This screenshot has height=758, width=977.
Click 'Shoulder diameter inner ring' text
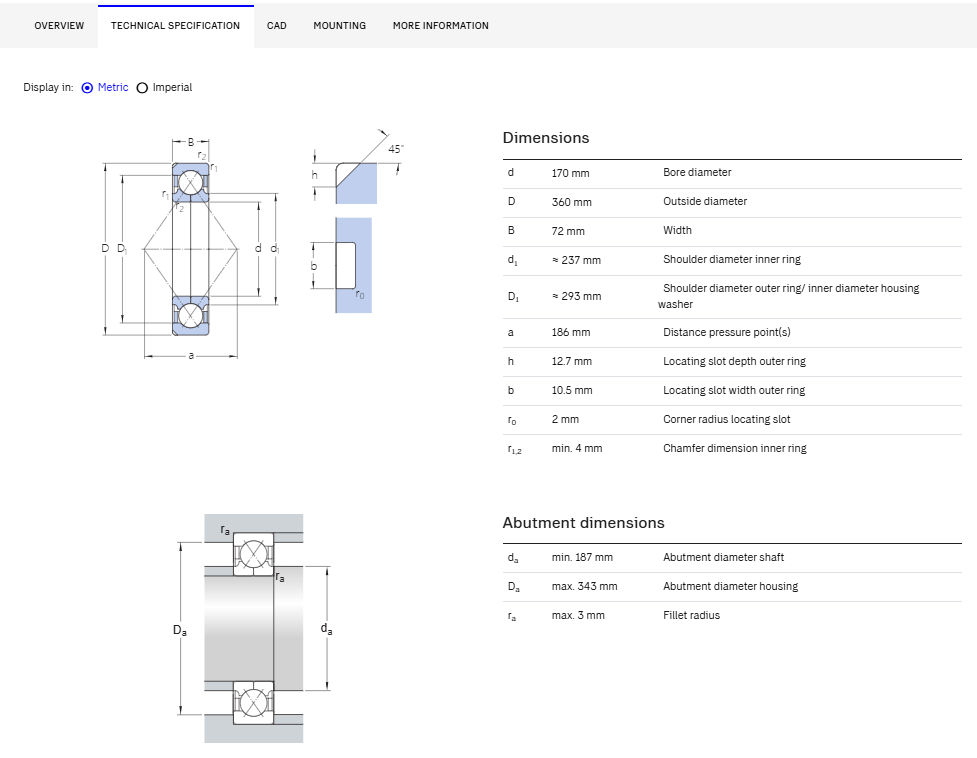point(732,259)
